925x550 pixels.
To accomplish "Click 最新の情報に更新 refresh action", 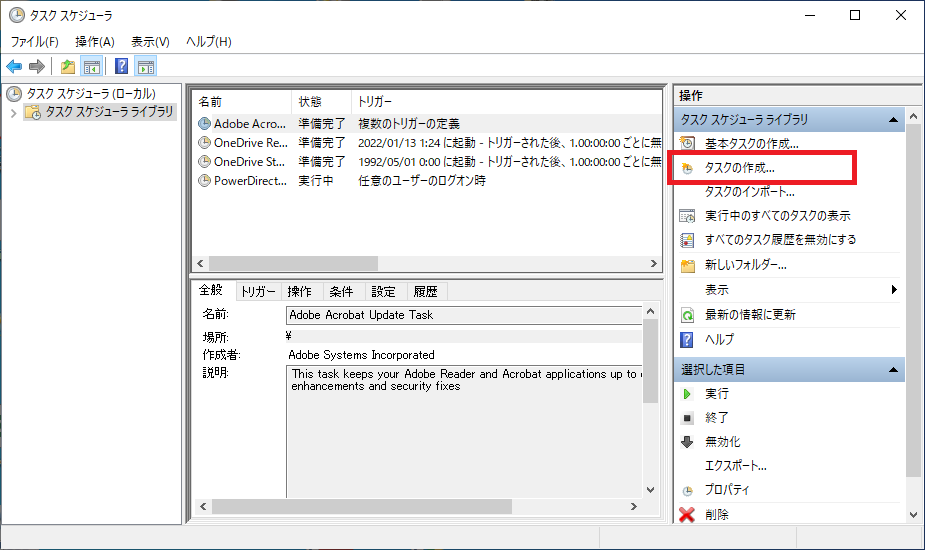I will point(750,315).
